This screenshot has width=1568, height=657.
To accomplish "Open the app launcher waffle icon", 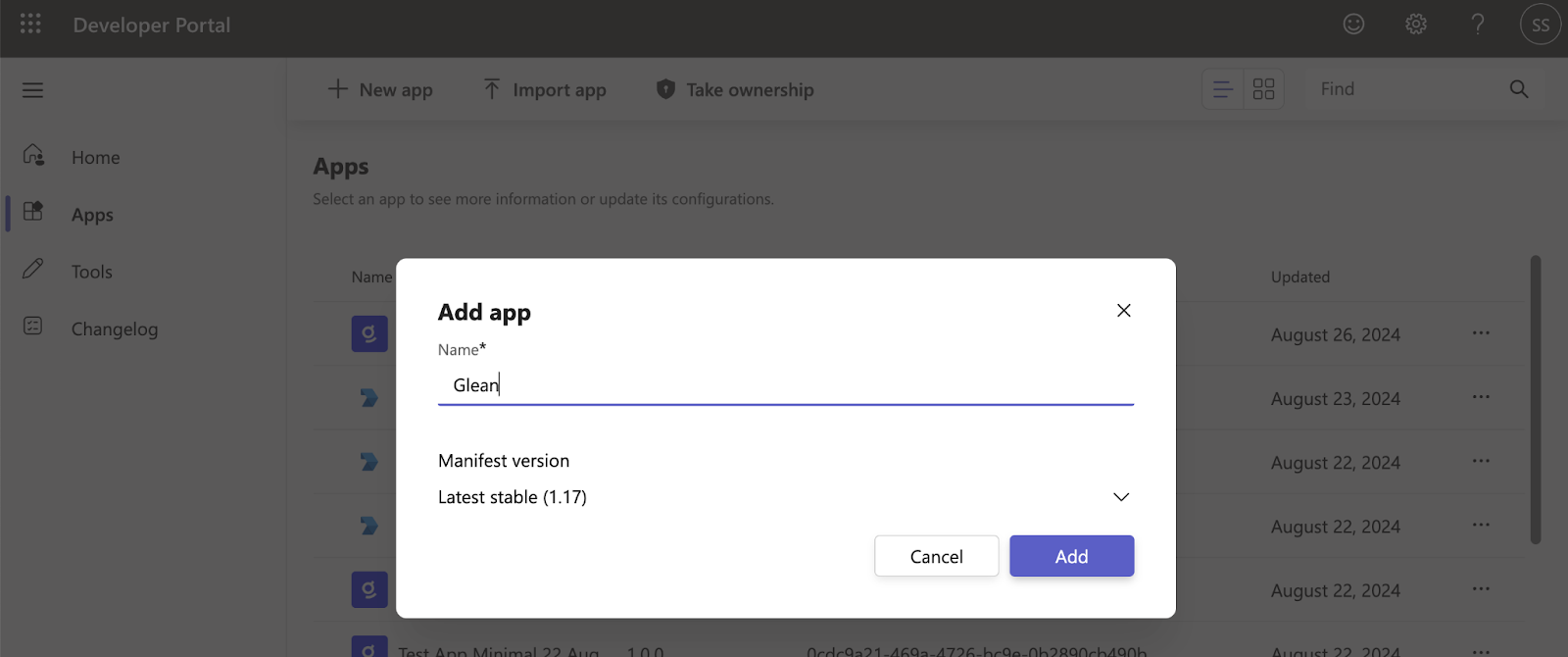I will [30, 24].
